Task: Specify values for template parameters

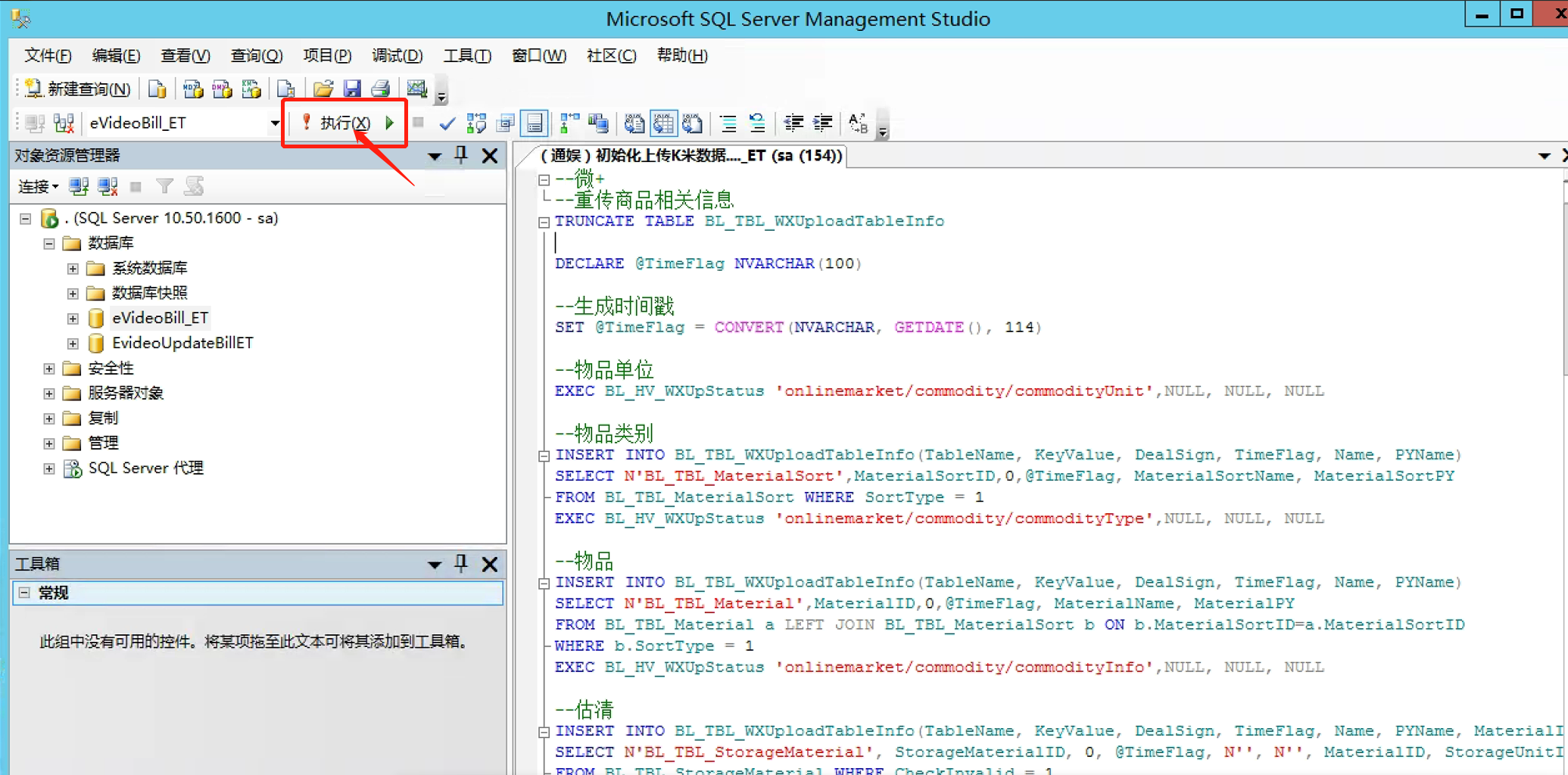Action: 858,123
